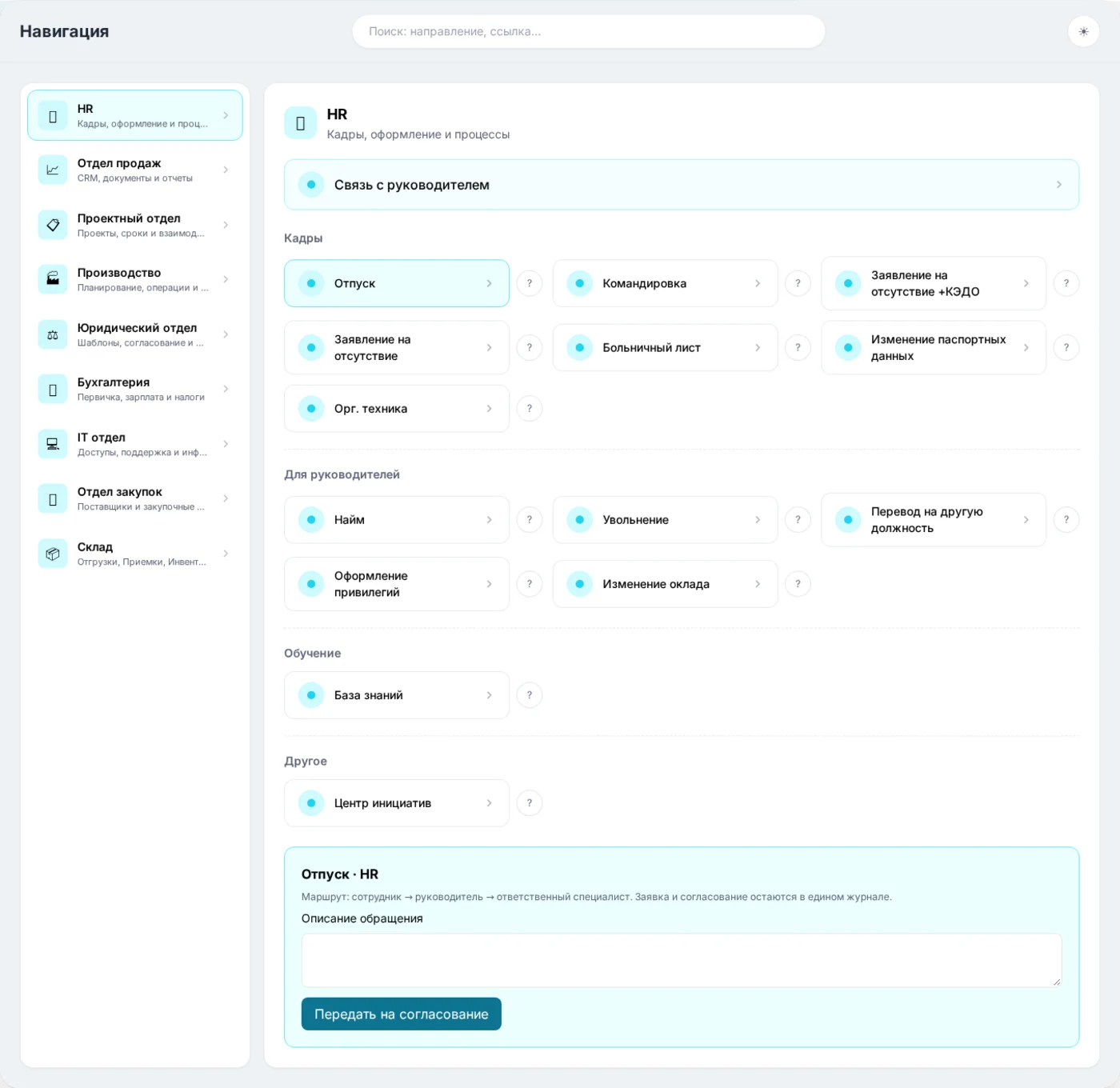Toggle the light/dark theme sun icon
This screenshot has height=1088, width=1120.
coord(1083,32)
